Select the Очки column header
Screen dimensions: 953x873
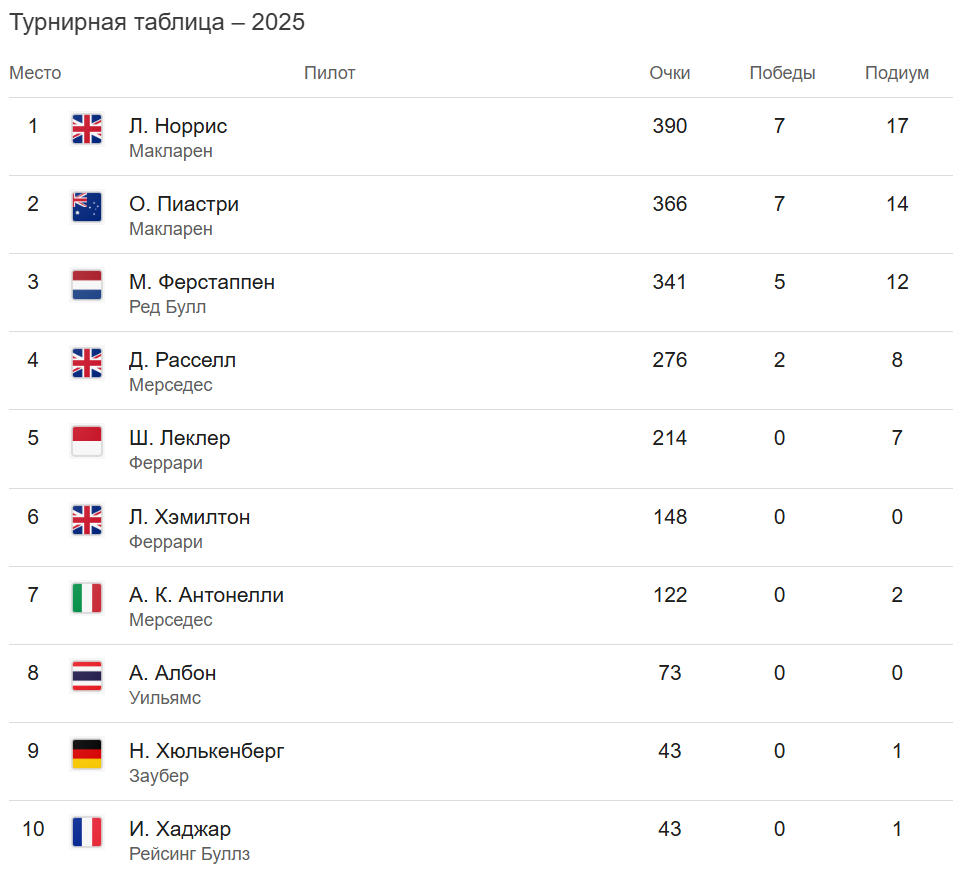[670, 73]
